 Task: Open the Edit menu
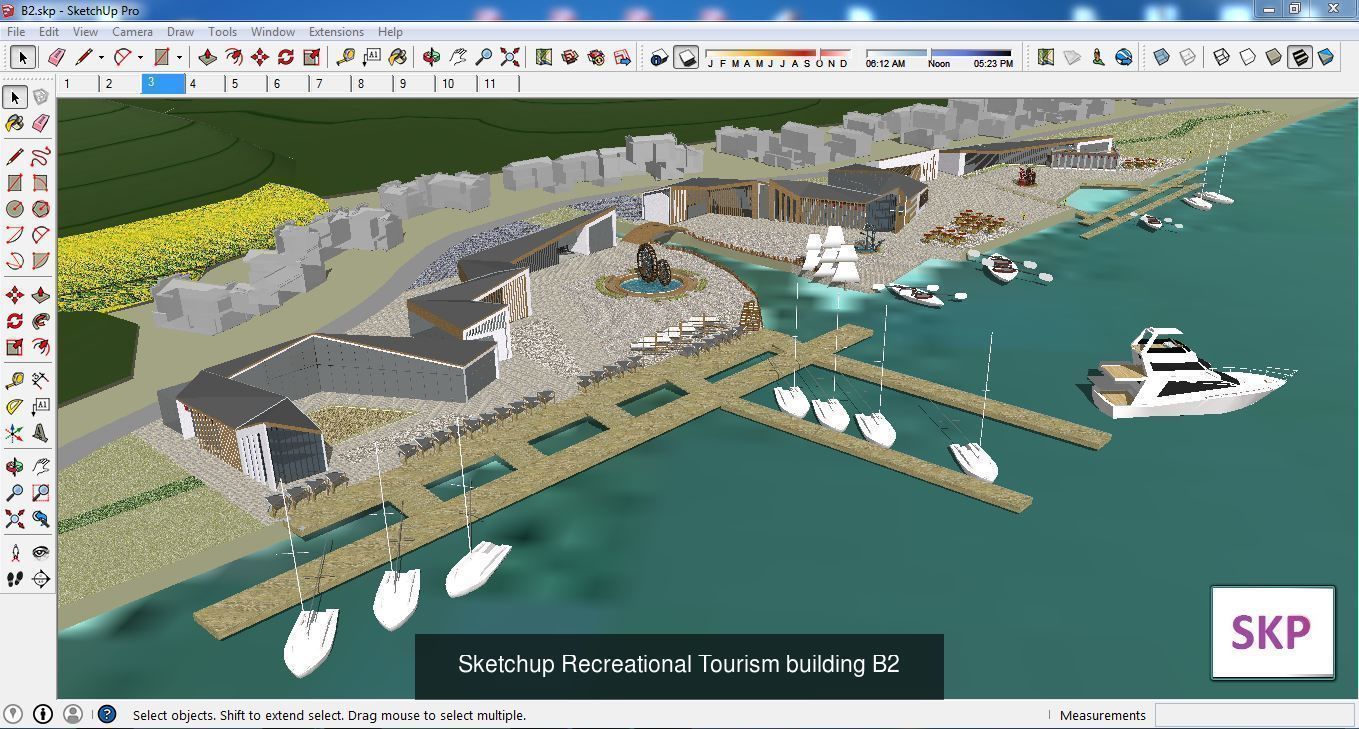pos(49,32)
